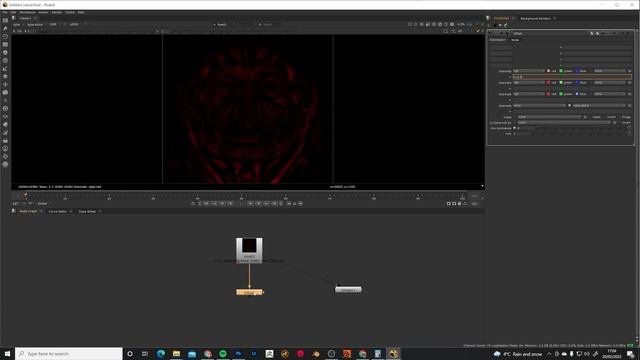640x360 pixels.
Task: Open fourth channels dropdown set to none
Action: [x=540, y=105]
